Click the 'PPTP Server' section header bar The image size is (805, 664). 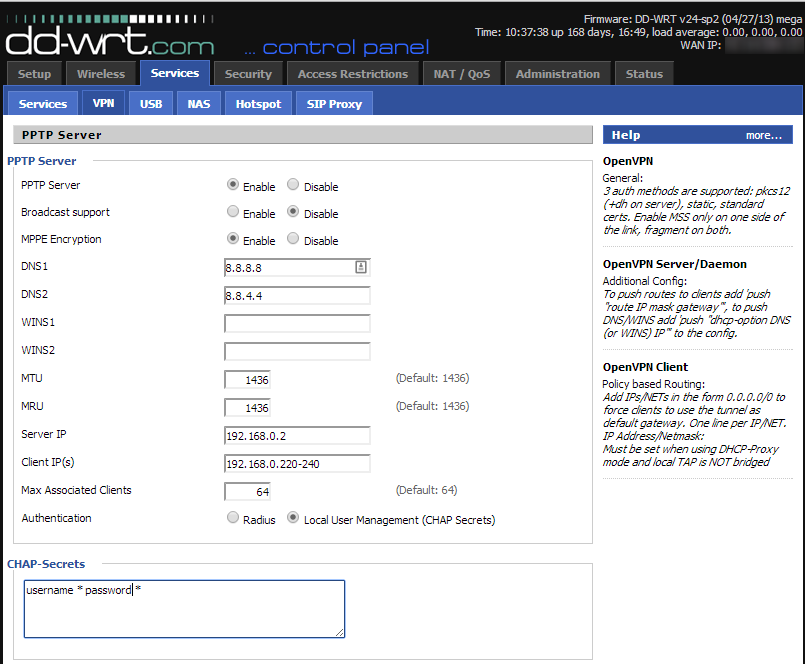coord(303,135)
